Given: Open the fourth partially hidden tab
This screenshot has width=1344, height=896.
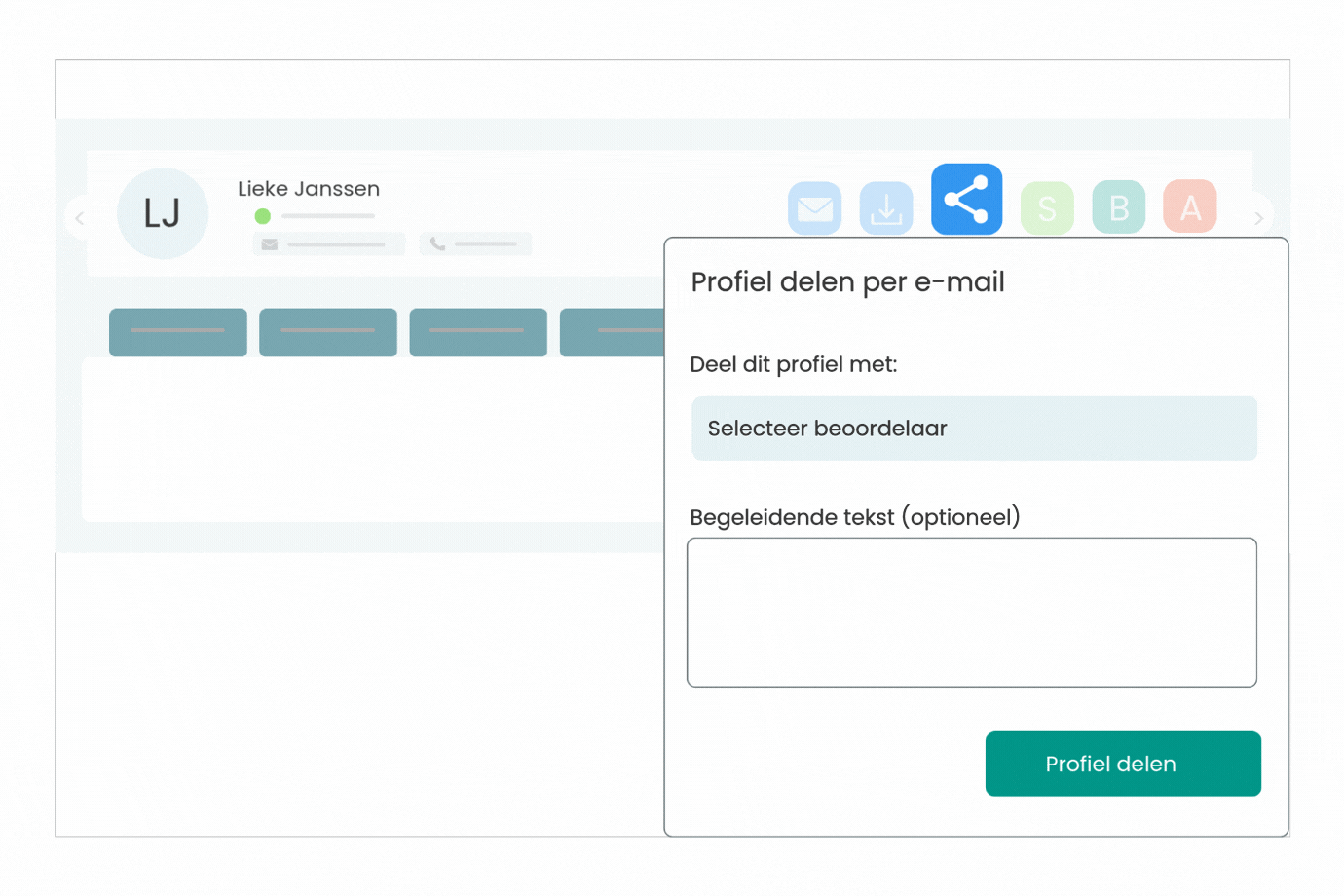Looking at the screenshot, I should click(612, 332).
